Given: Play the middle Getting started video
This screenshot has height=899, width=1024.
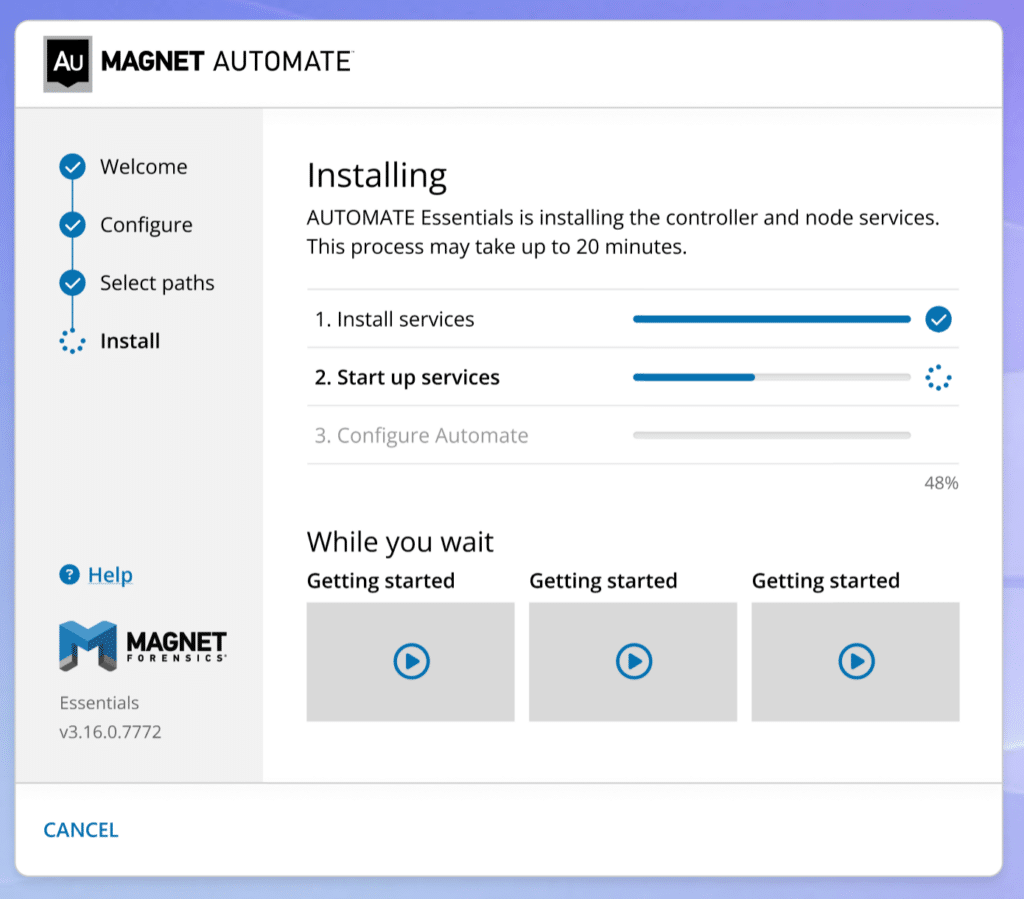Looking at the screenshot, I should click(x=633, y=661).
